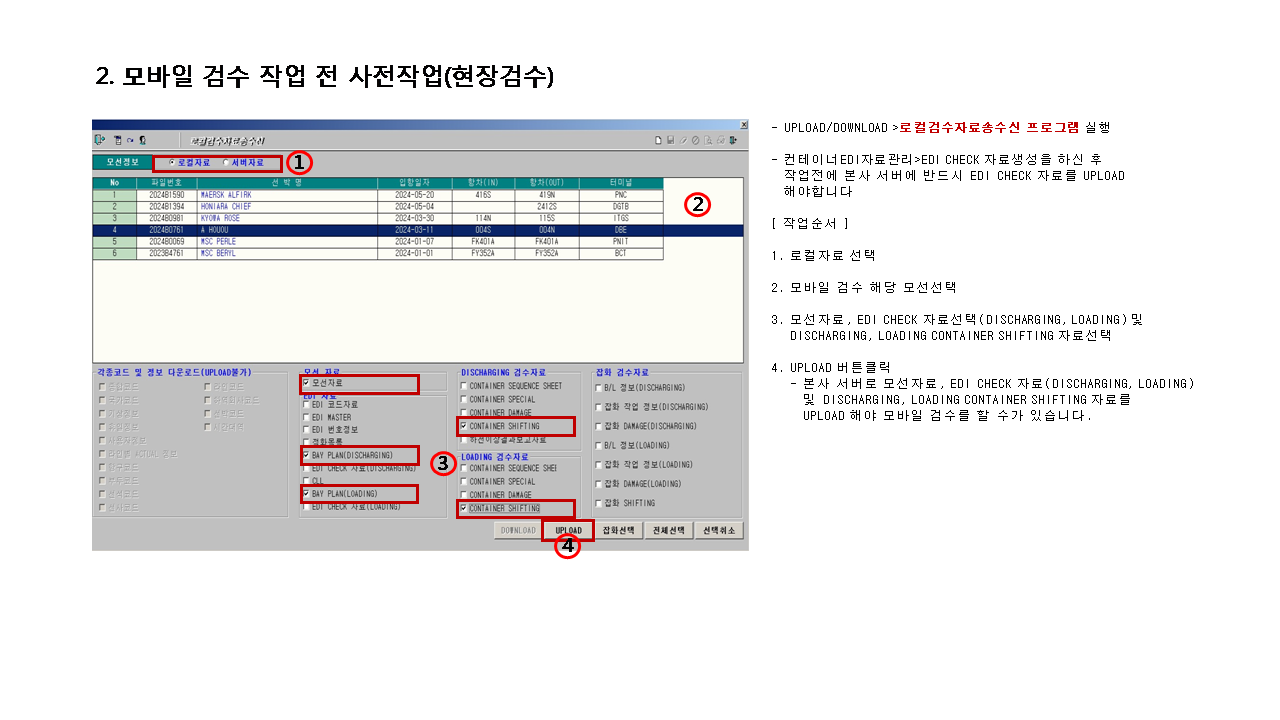This screenshot has height=720, width=1280.
Task: Click the cancel circle icon in the toolbar
Action: click(696, 140)
